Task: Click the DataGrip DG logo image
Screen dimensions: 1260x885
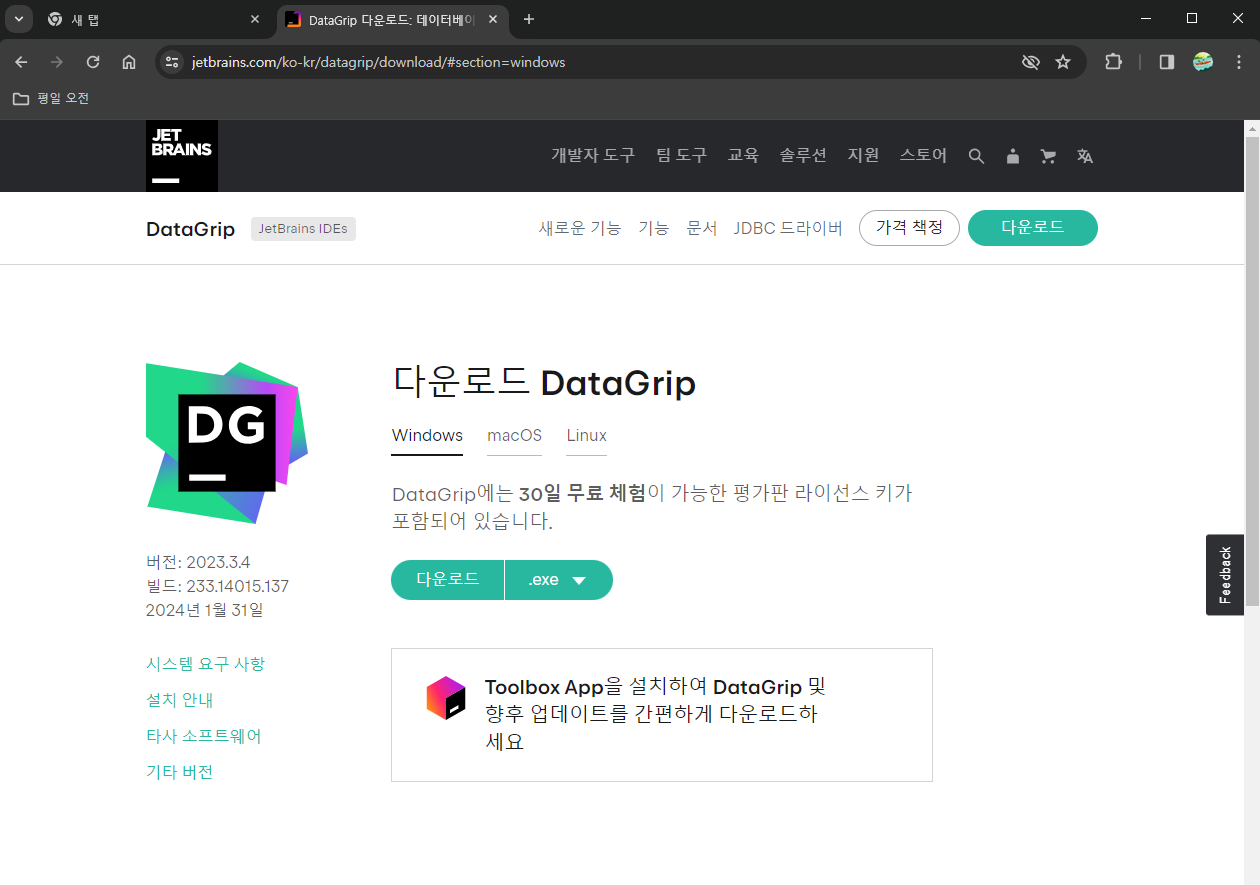Action: [227, 443]
